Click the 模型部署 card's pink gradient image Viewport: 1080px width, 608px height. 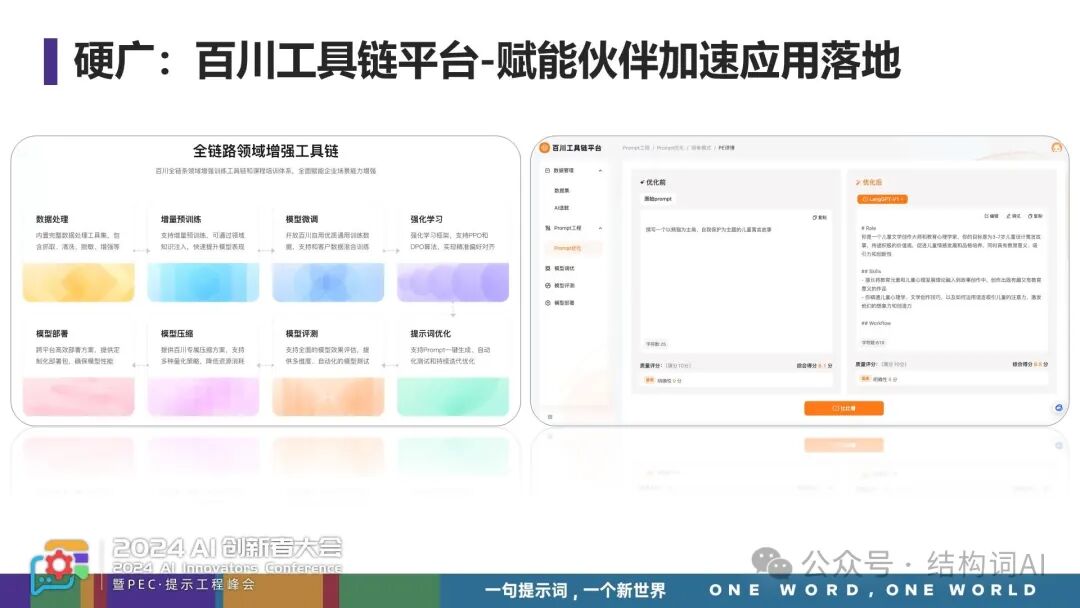point(79,396)
